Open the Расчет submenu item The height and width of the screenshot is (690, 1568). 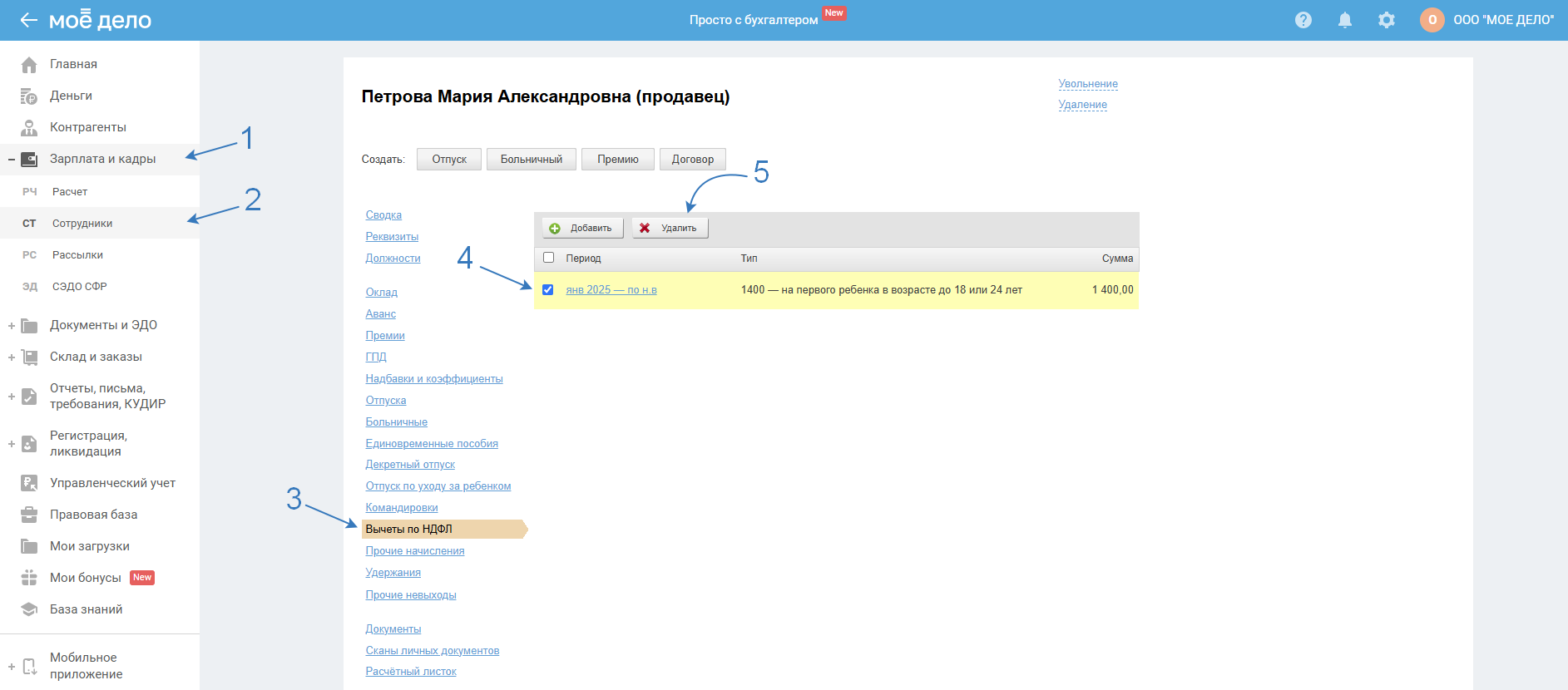pyautogui.click(x=70, y=192)
